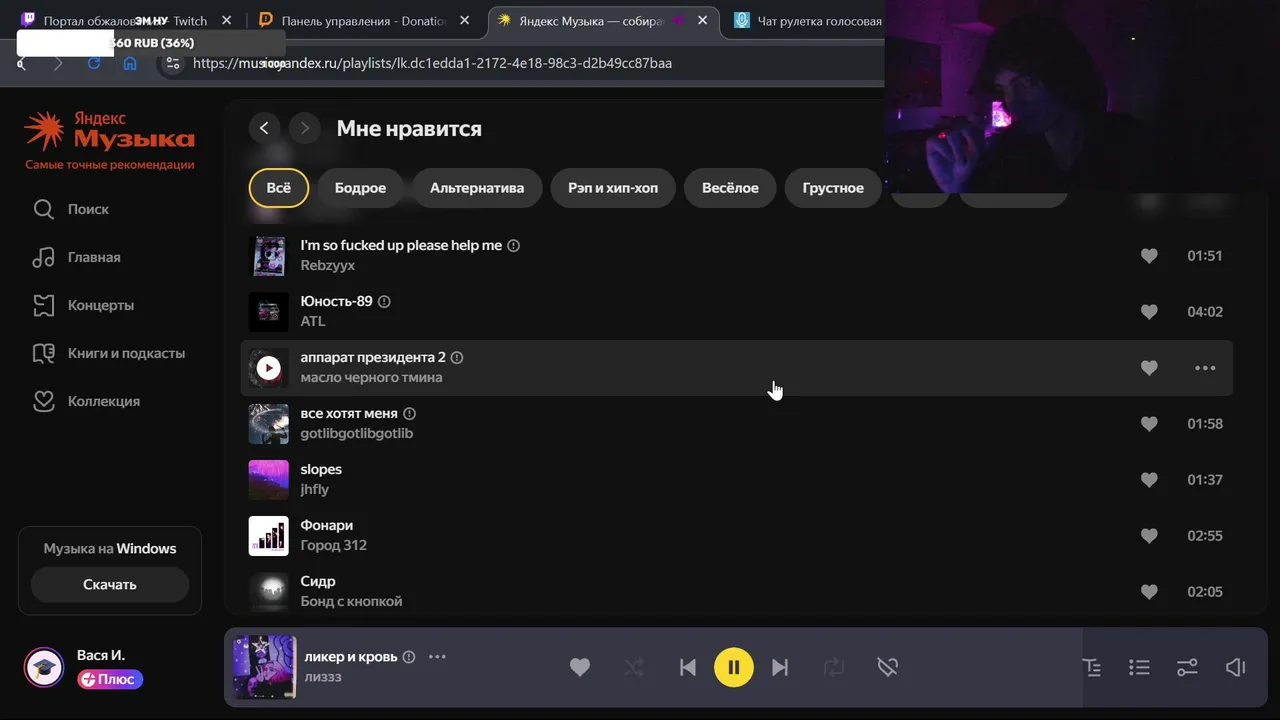Go to Главная in the sidebar
The height and width of the screenshot is (720, 1280).
[76, 257]
